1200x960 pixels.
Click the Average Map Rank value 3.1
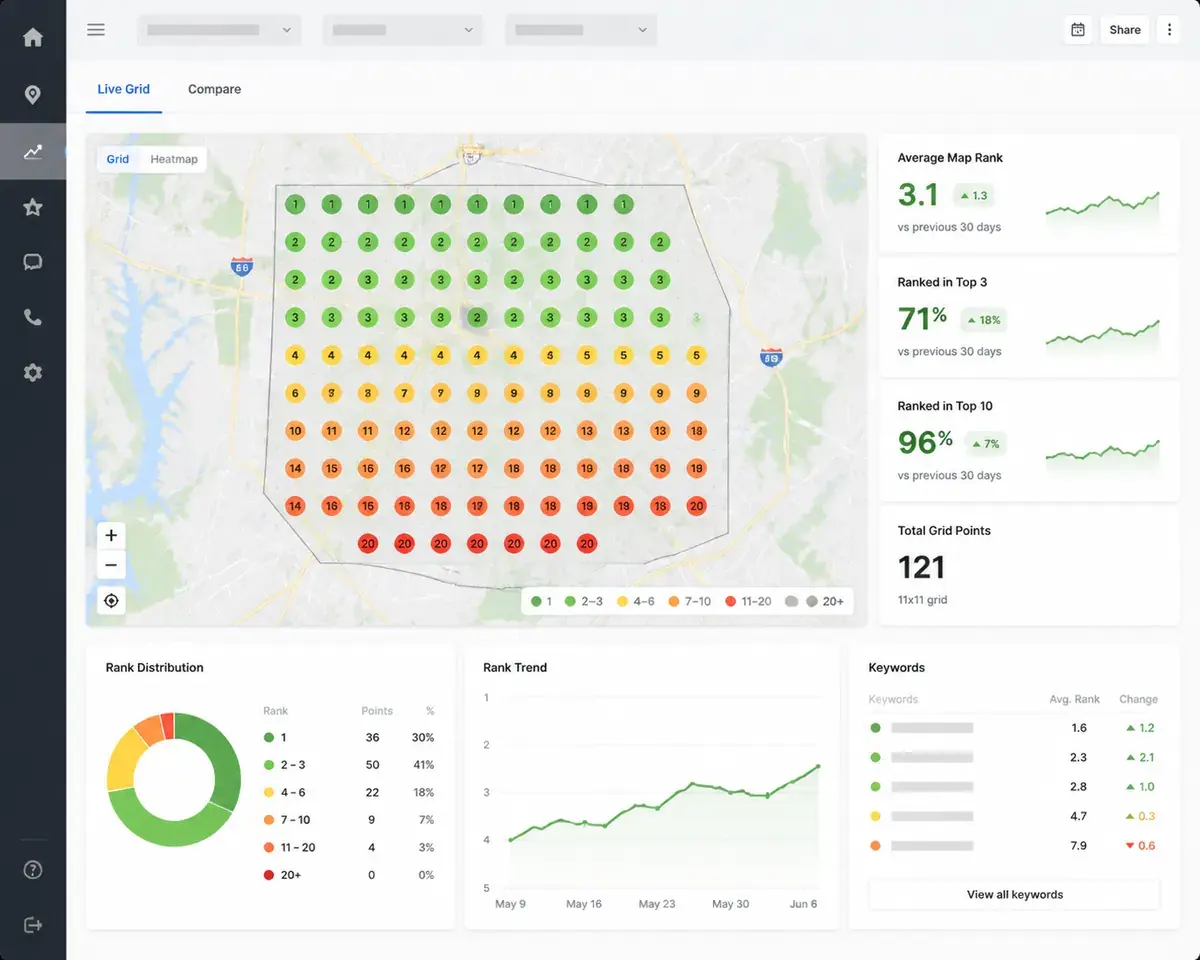pyautogui.click(x=918, y=195)
